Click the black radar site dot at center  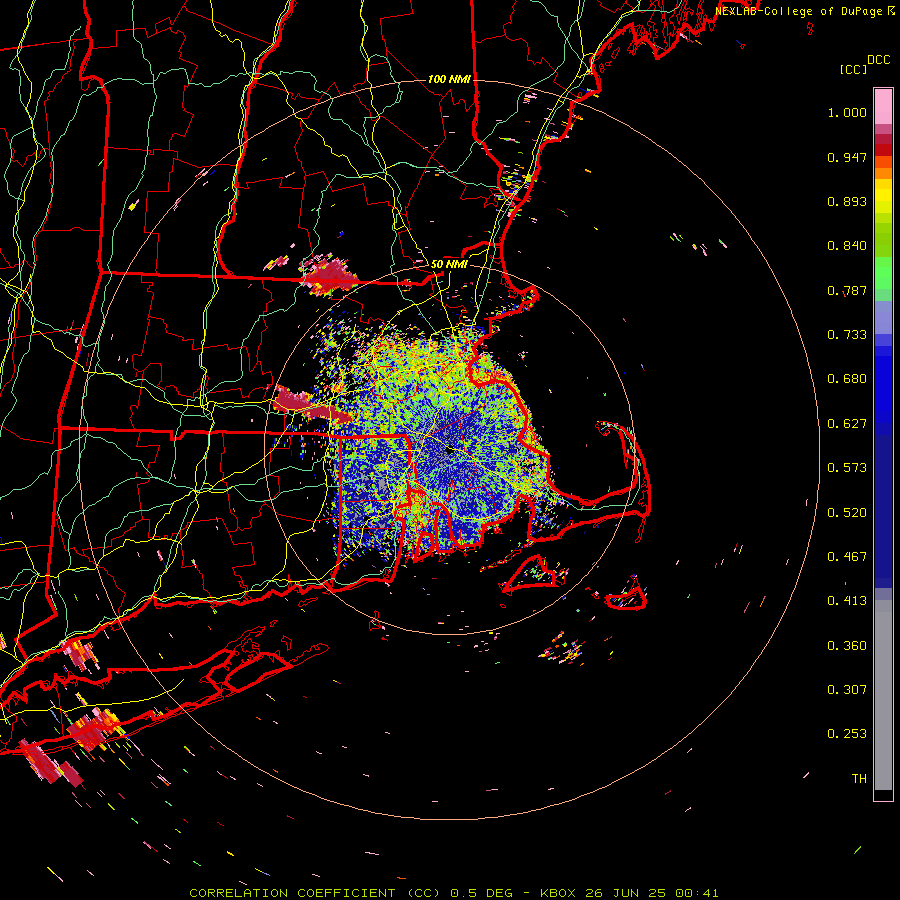[451, 451]
